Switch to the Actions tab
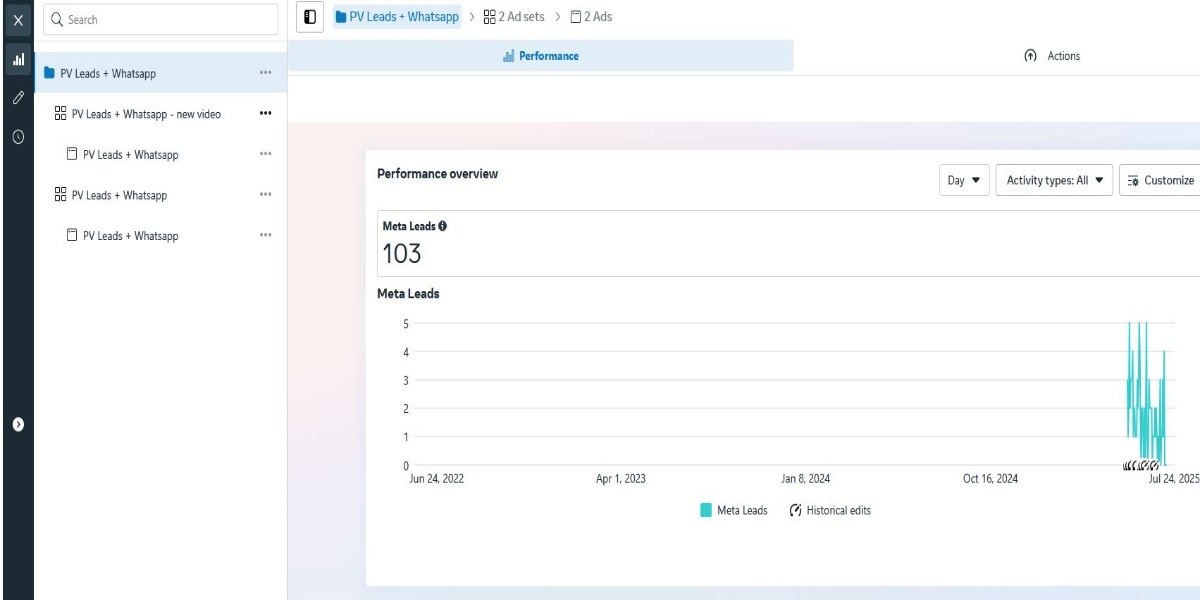The image size is (1200, 600). 1051,56
